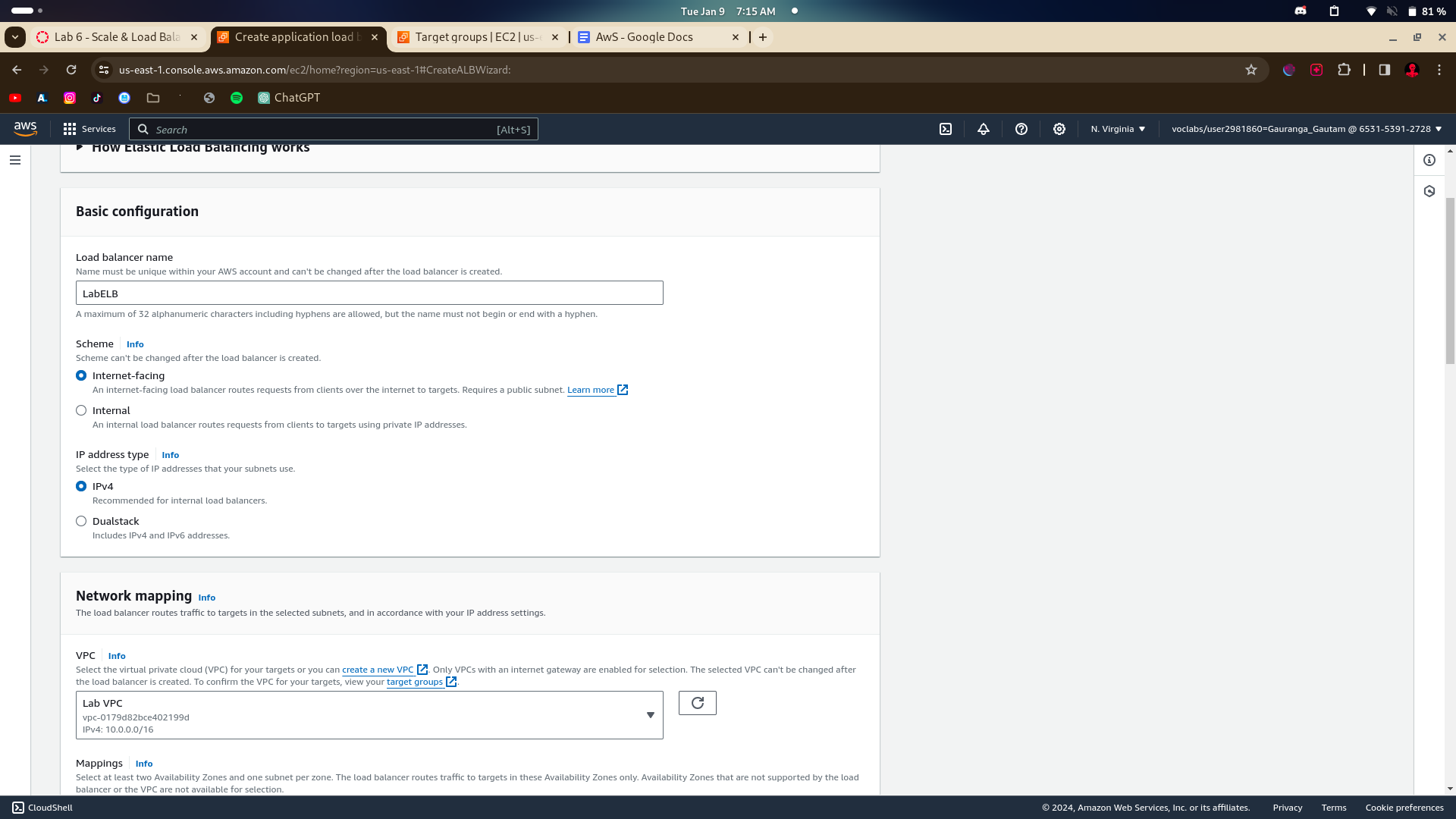Click the refresh VPC list button
Image resolution: width=1456 pixels, height=819 pixels.
point(697,703)
